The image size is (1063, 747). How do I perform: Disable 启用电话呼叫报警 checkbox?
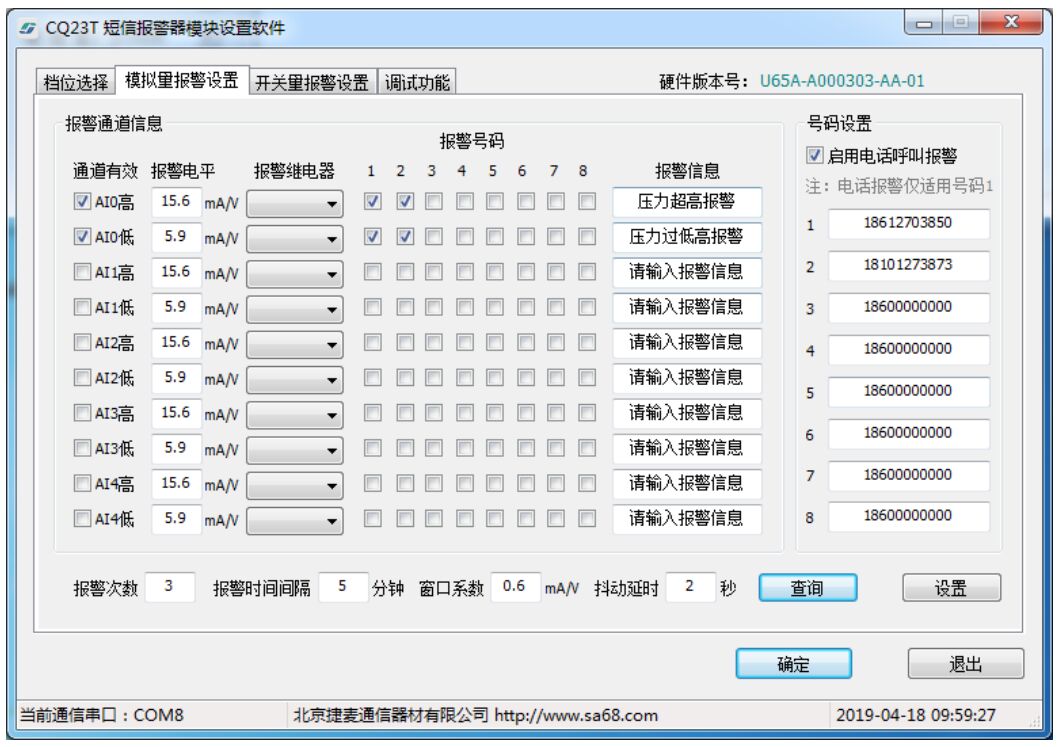pyautogui.click(x=814, y=156)
